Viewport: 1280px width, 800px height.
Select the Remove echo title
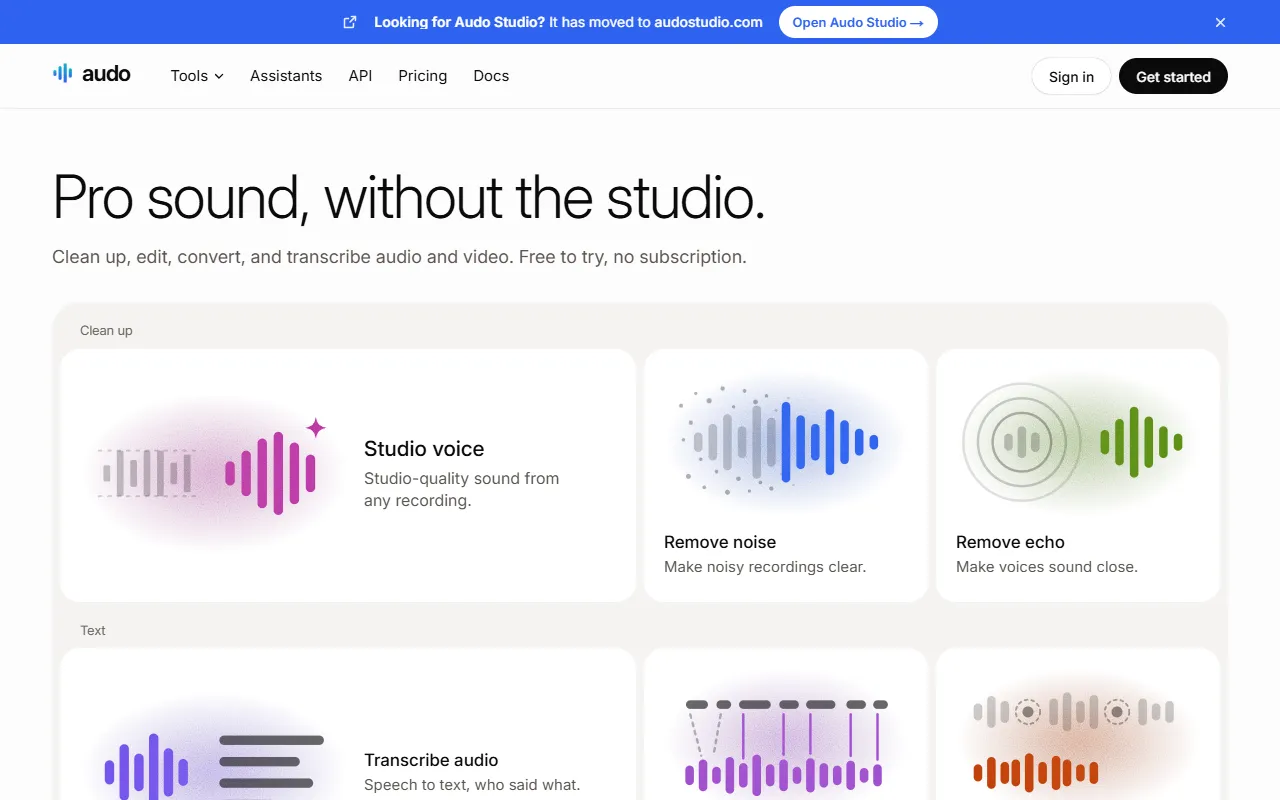pyautogui.click(x=1010, y=542)
